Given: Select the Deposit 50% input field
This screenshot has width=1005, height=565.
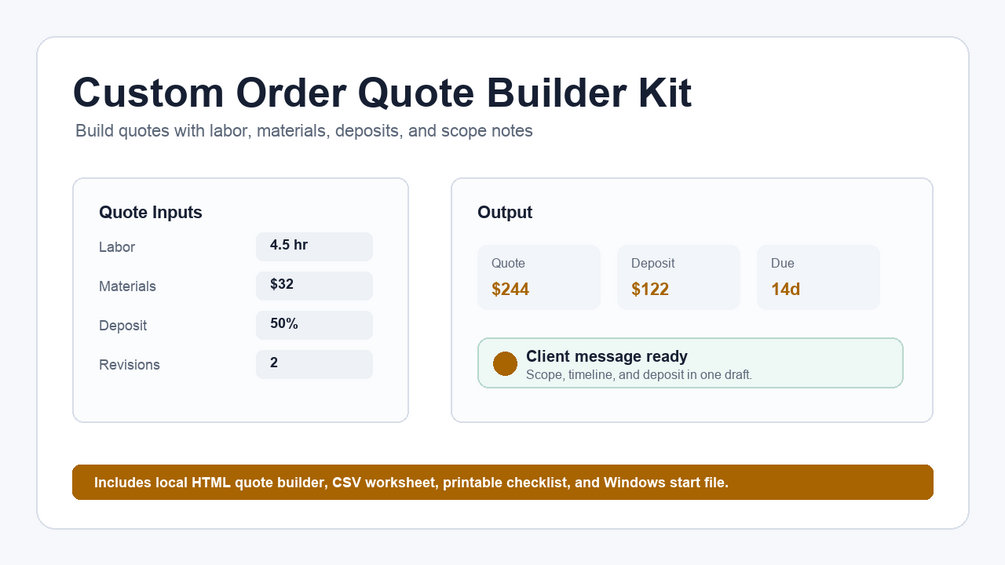Looking at the screenshot, I should (x=314, y=325).
